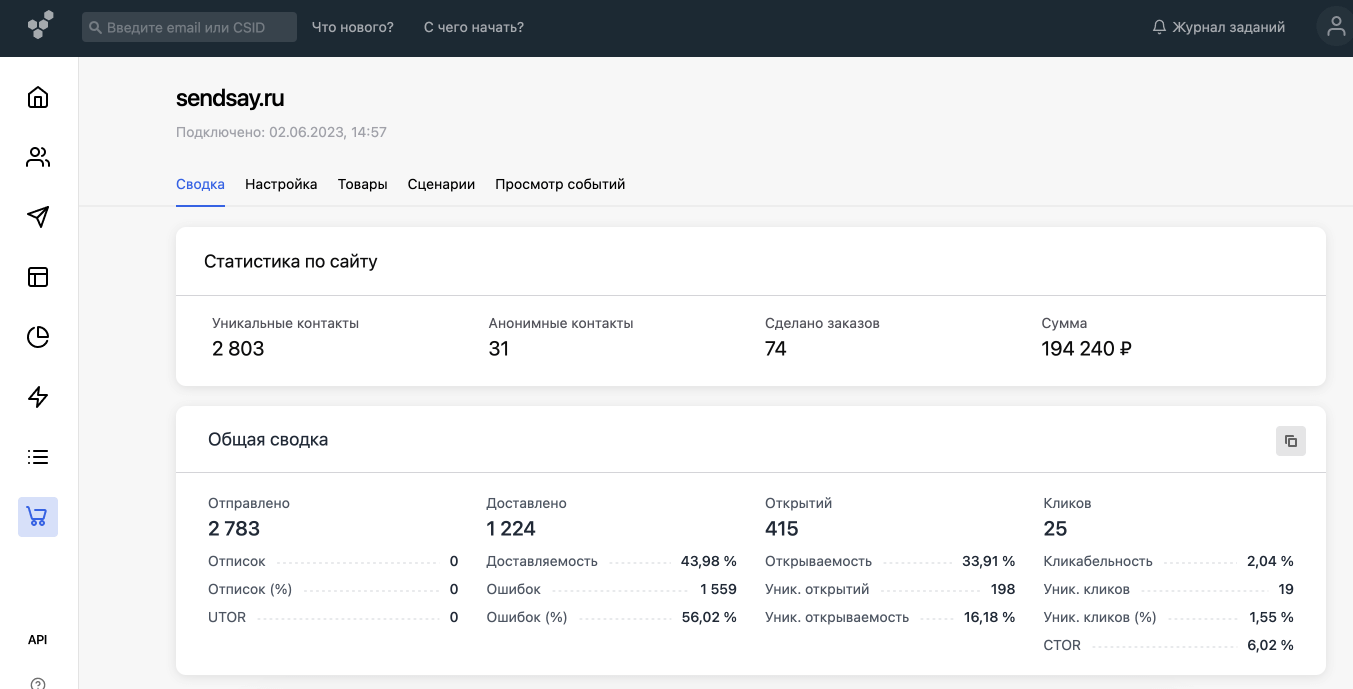
Task: Open the templates layout icon
Action: pyautogui.click(x=38, y=277)
